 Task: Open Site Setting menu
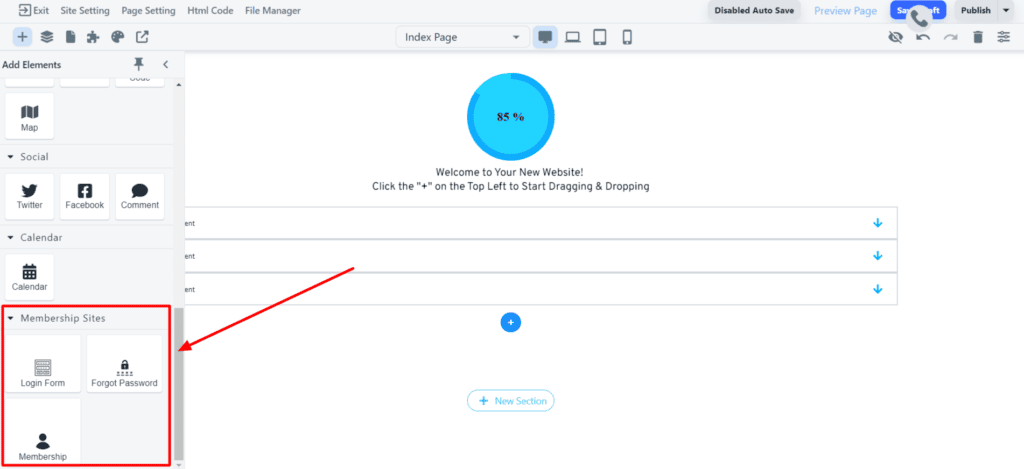(x=85, y=10)
